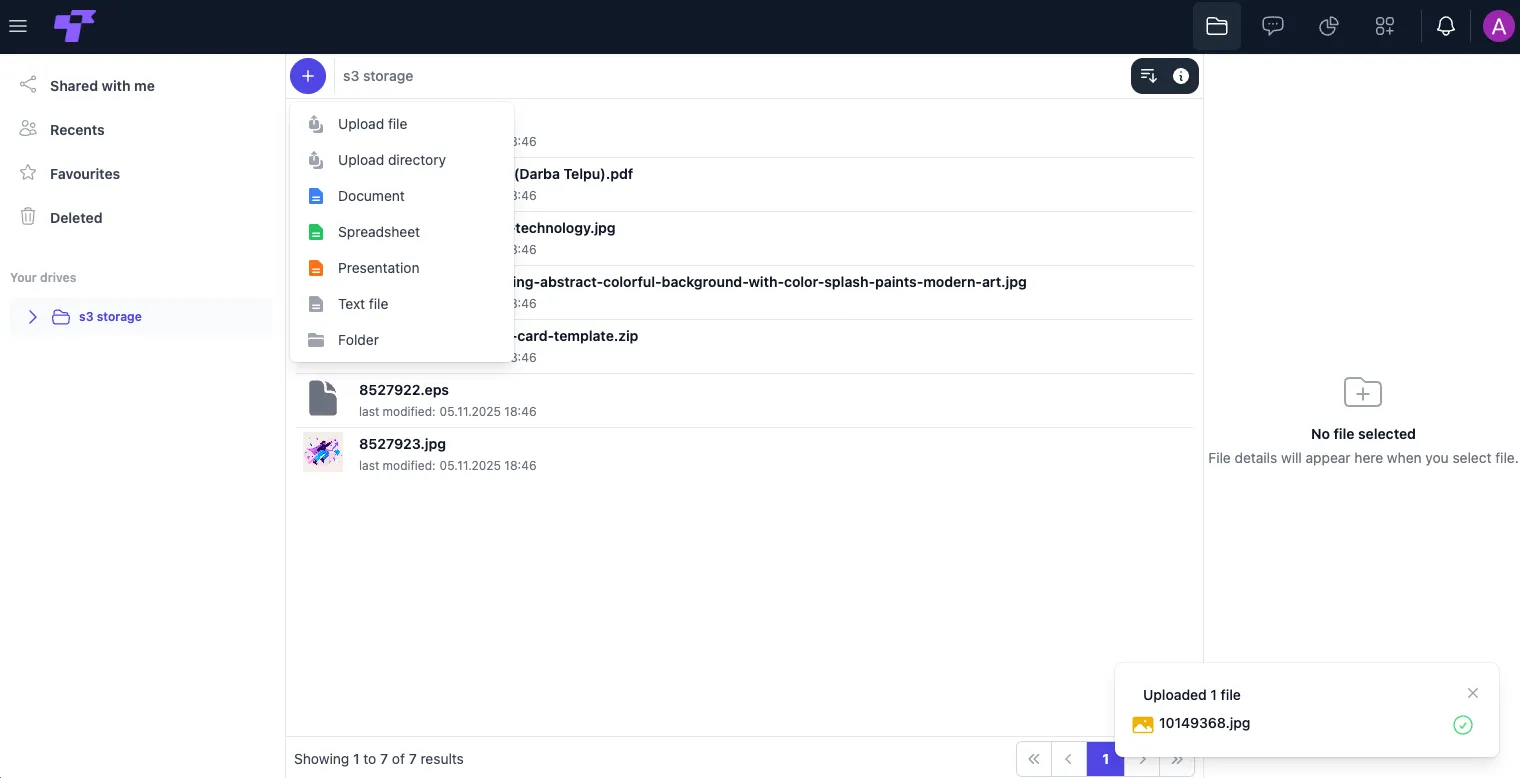Click the 8527922.eps file icon

point(323,398)
